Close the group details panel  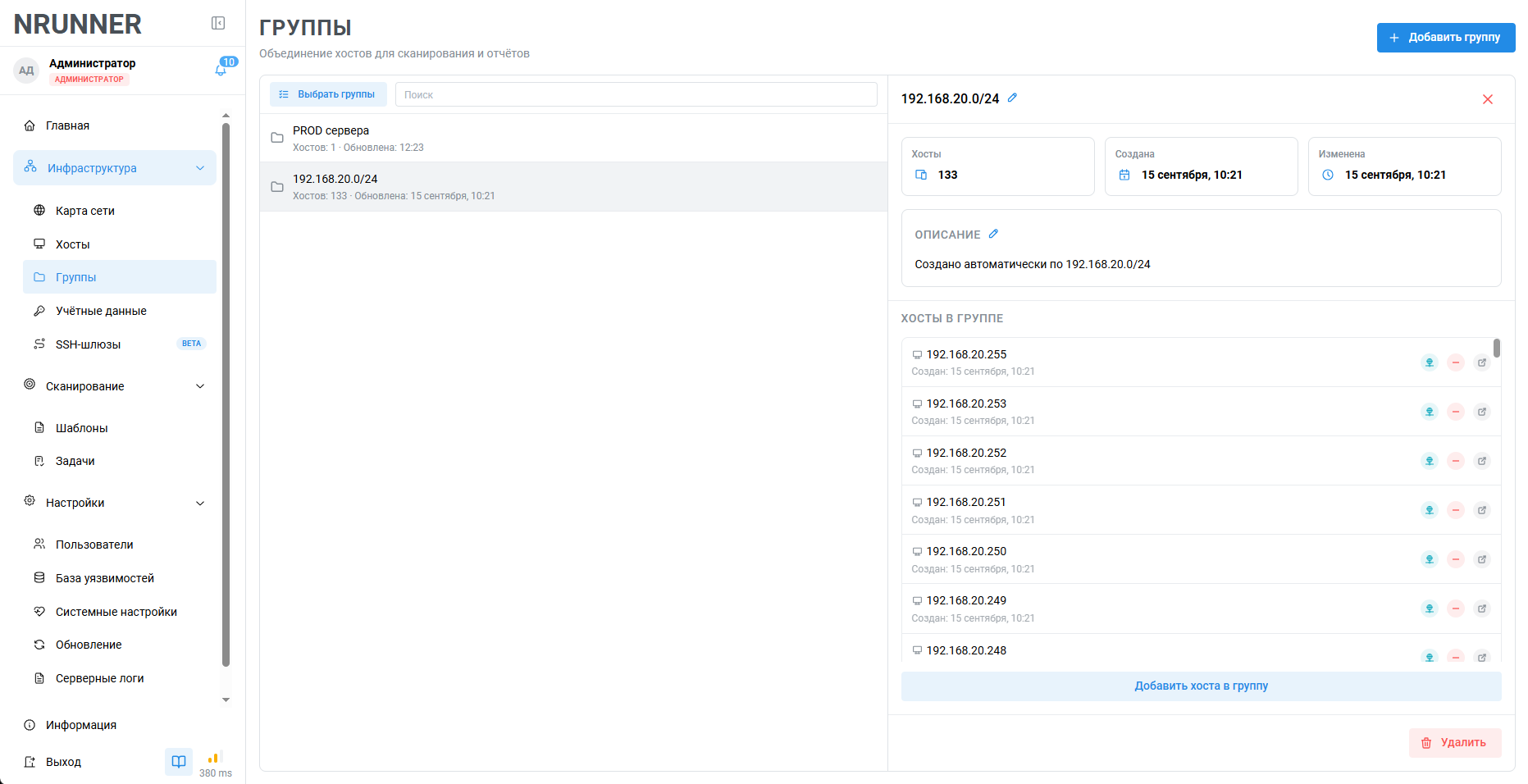[x=1488, y=99]
